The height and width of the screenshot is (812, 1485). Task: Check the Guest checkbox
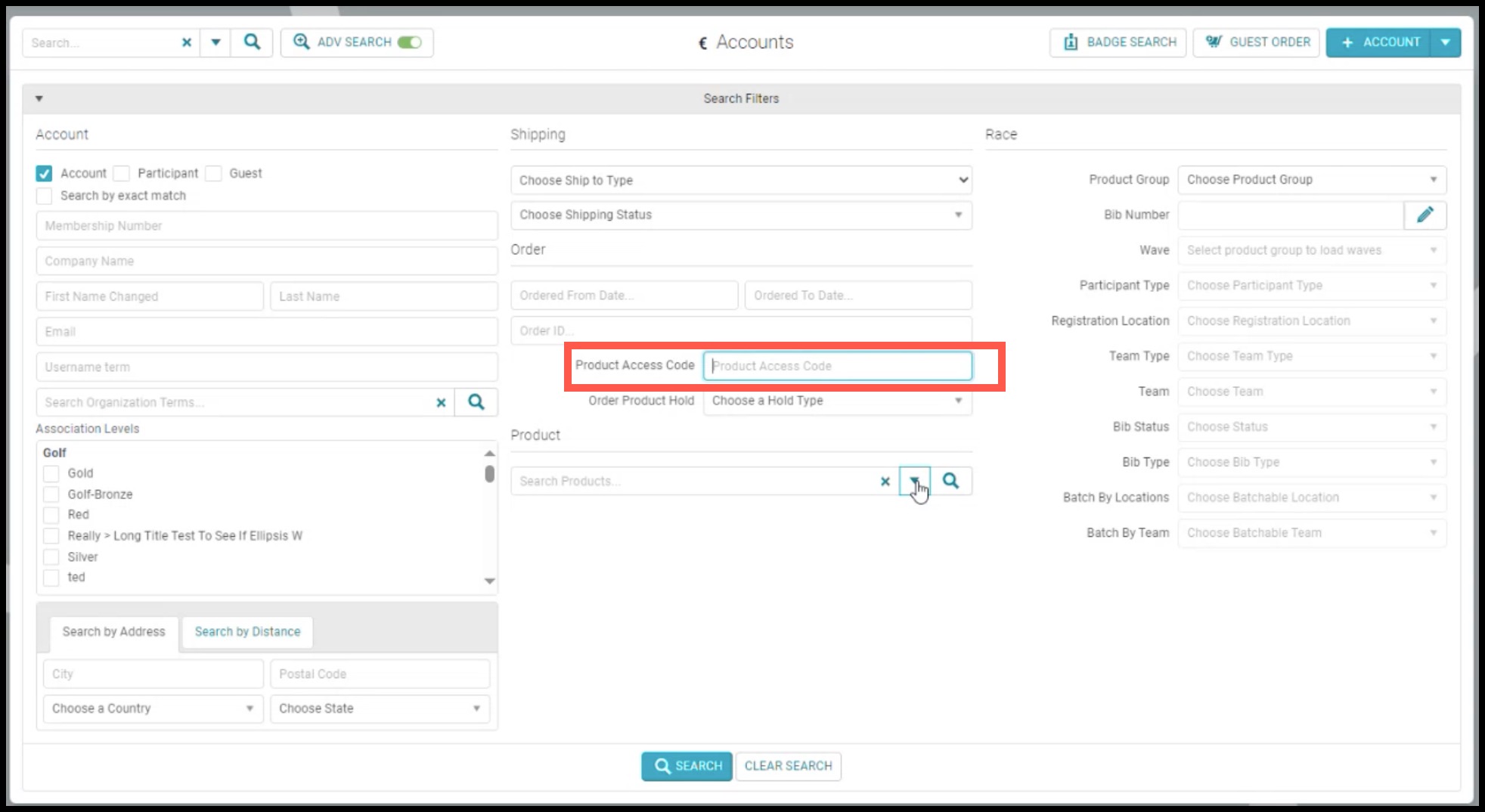tap(213, 173)
